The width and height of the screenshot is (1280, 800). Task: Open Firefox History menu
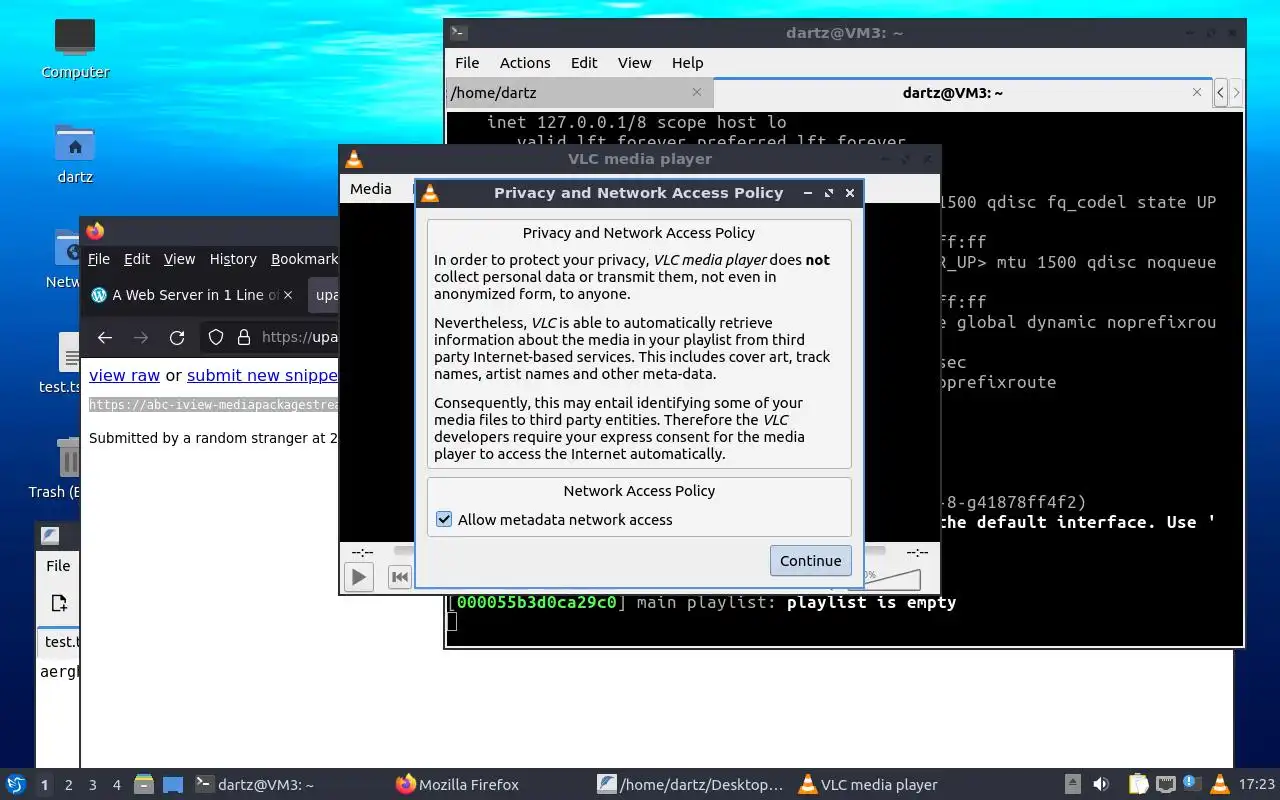[233, 259]
